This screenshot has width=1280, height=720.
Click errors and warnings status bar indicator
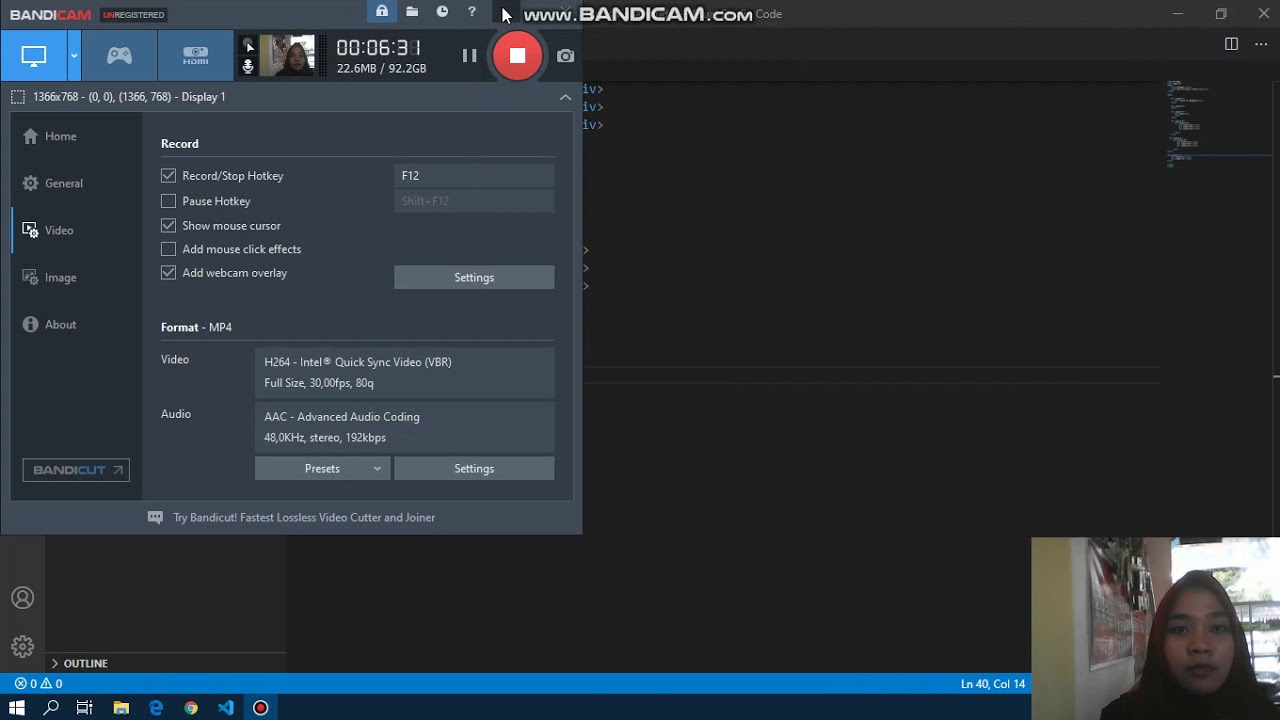[x=39, y=684]
